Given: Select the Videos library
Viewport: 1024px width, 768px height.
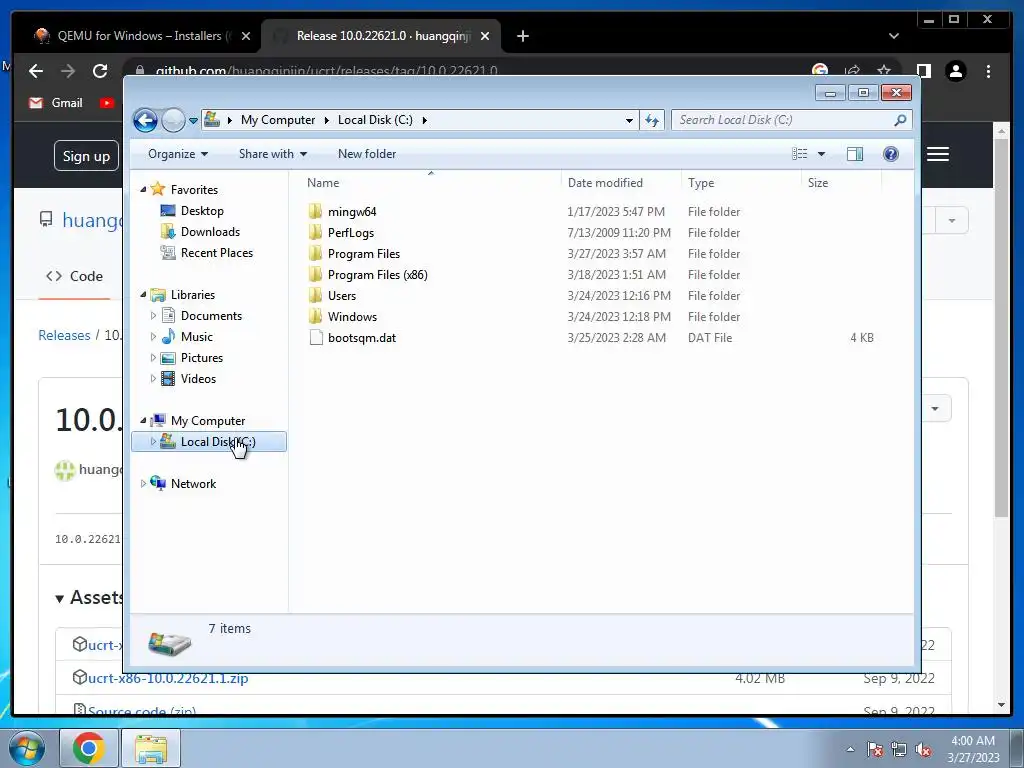Looking at the screenshot, I should (198, 379).
